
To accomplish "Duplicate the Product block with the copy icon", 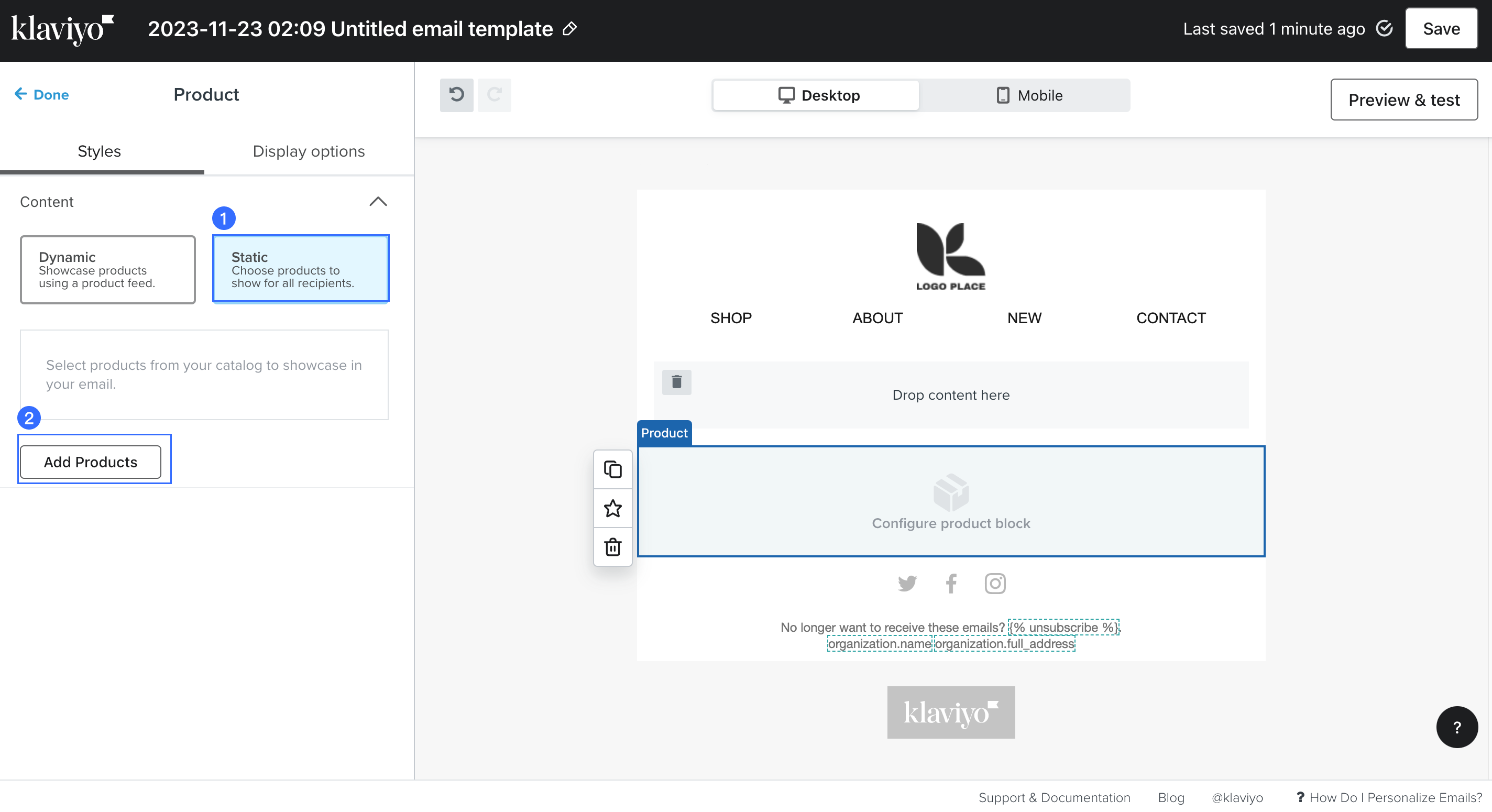I will [x=612, y=469].
